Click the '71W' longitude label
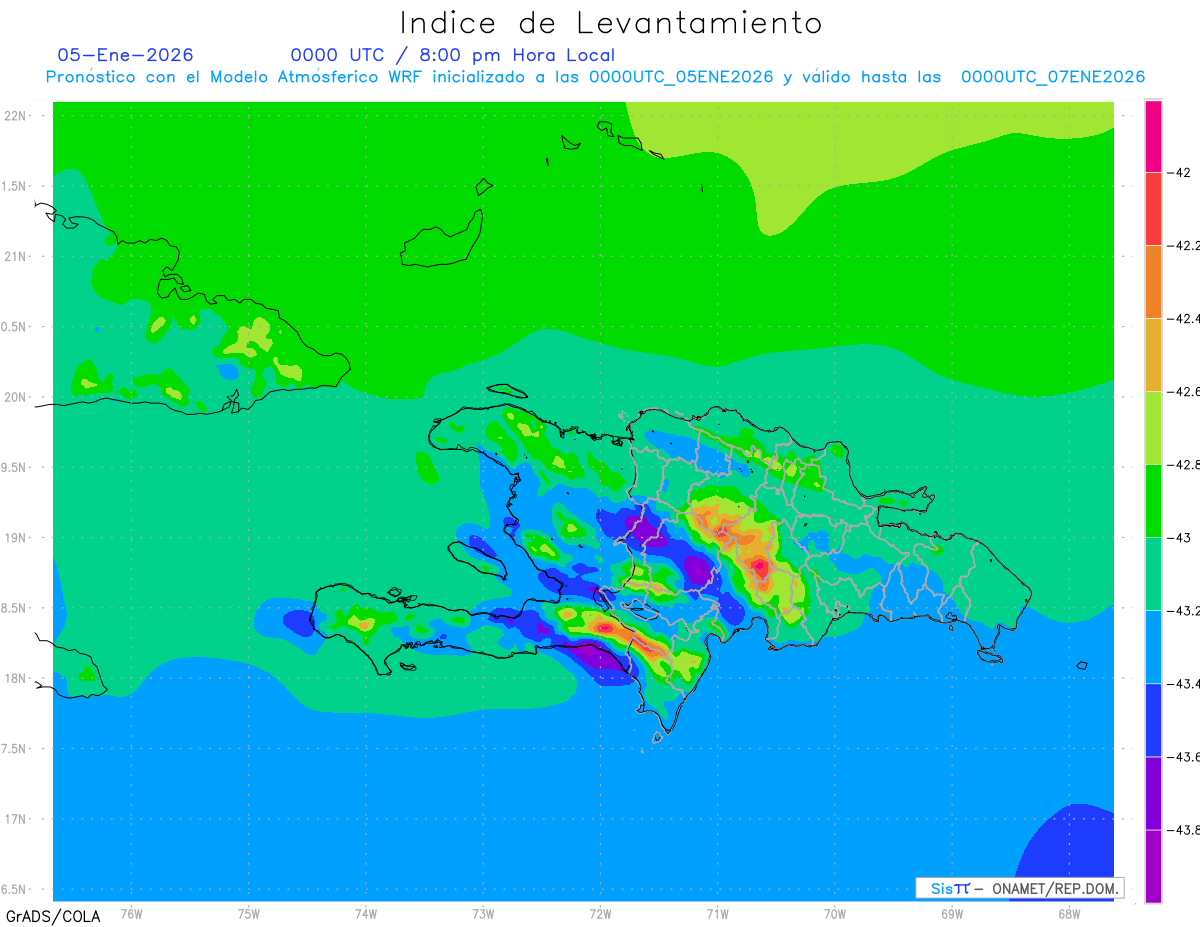Image resolution: width=1200 pixels, height=927 pixels. [717, 913]
